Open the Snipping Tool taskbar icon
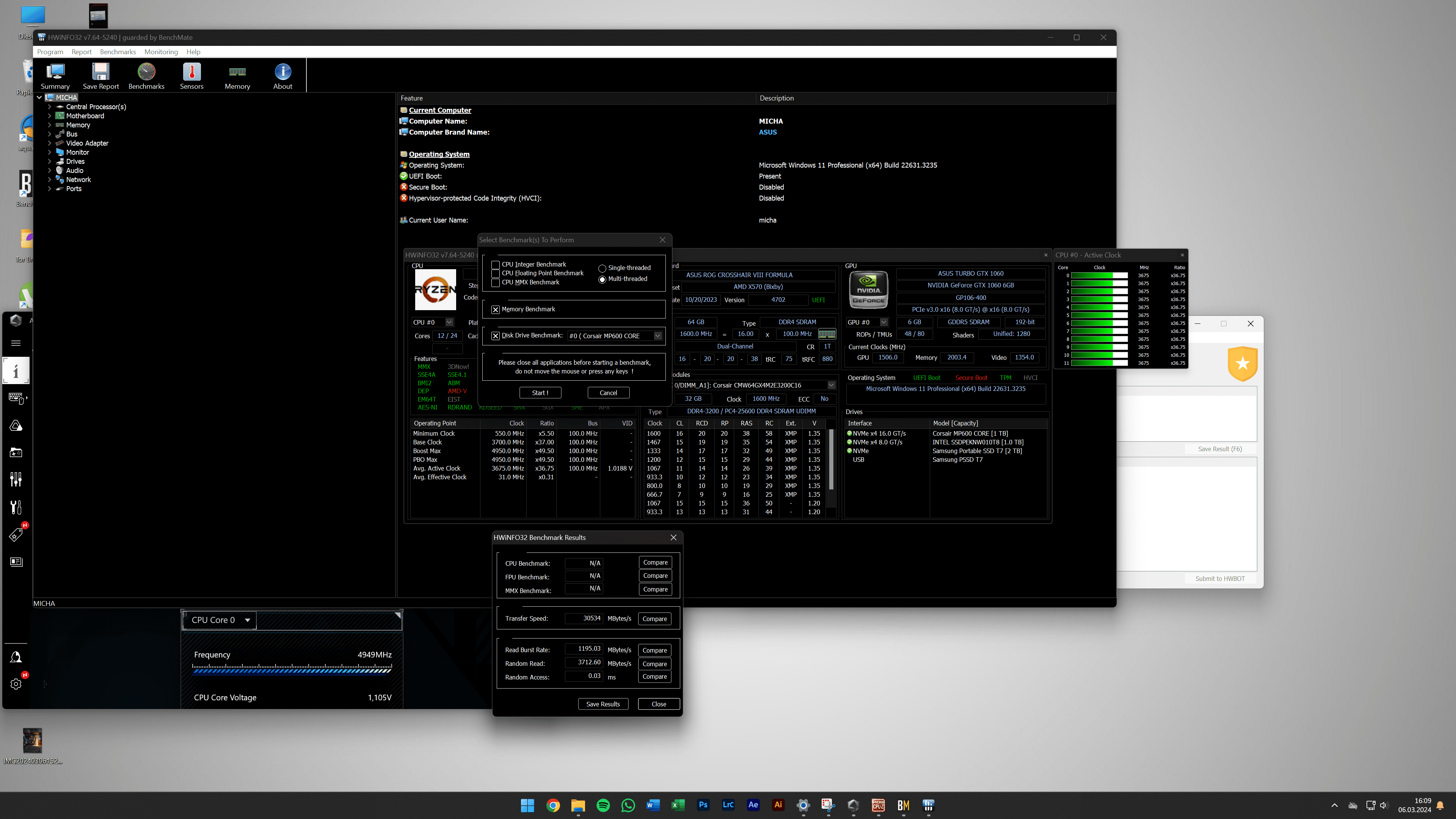Screen dimensions: 1456x819 (828, 805)
